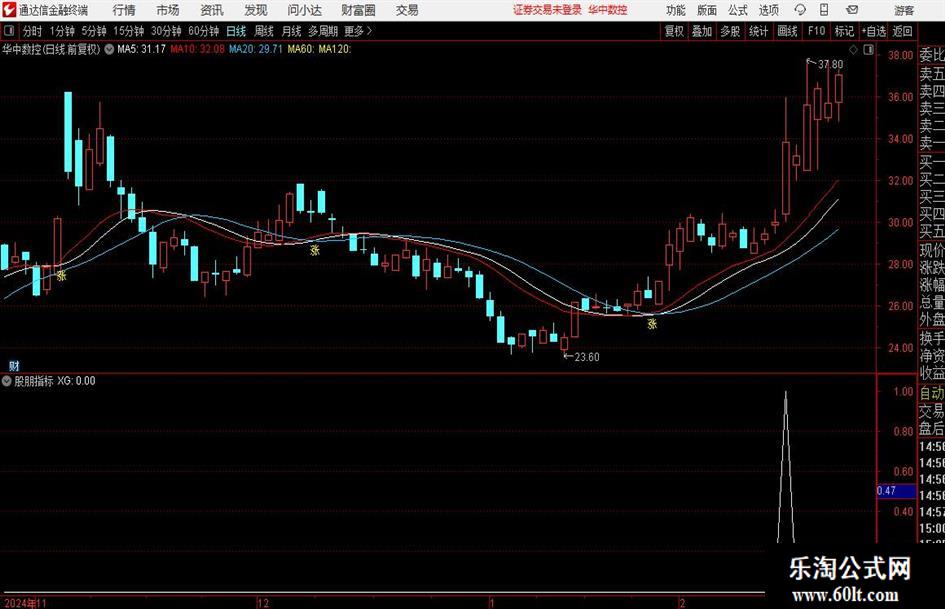
Task: Click the 华中数控 stock name in the title bar
Action: point(608,10)
